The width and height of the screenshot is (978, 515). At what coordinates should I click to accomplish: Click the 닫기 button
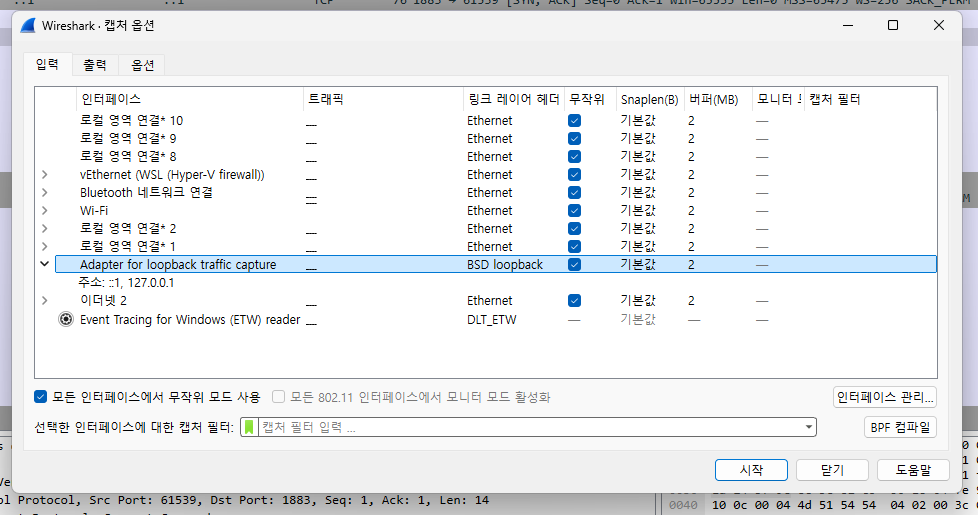(832, 470)
